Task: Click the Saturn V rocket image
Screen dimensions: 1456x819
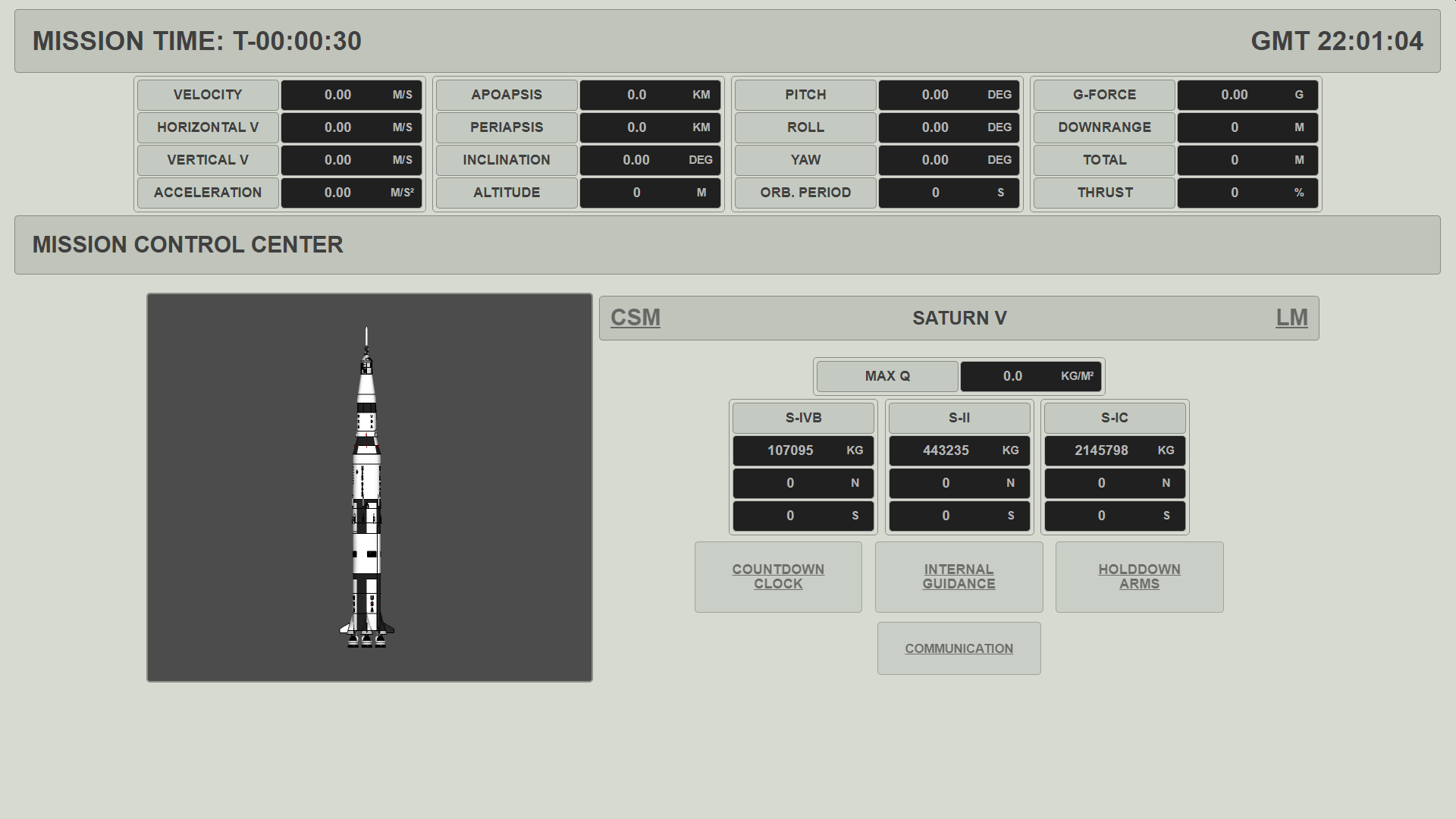Action: click(x=367, y=489)
